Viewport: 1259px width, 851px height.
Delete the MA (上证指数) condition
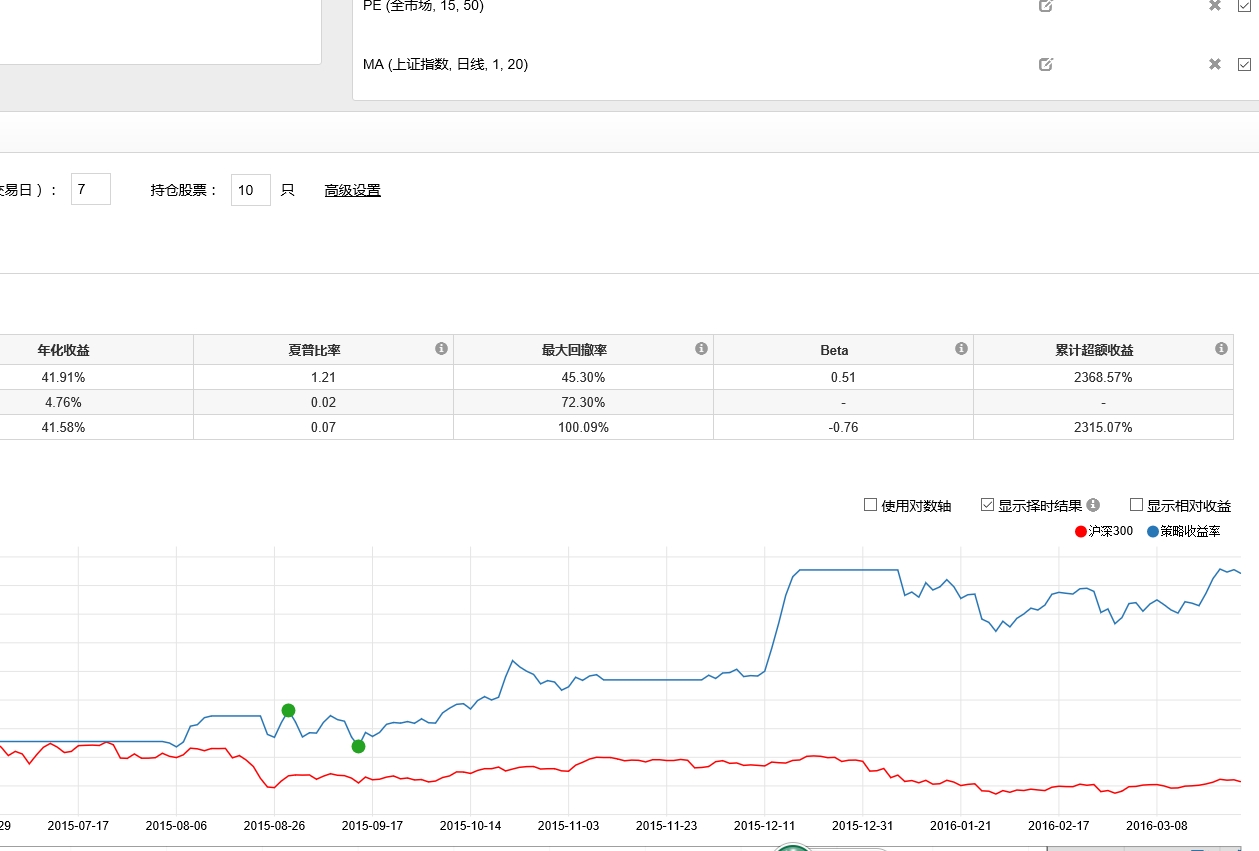(1215, 64)
